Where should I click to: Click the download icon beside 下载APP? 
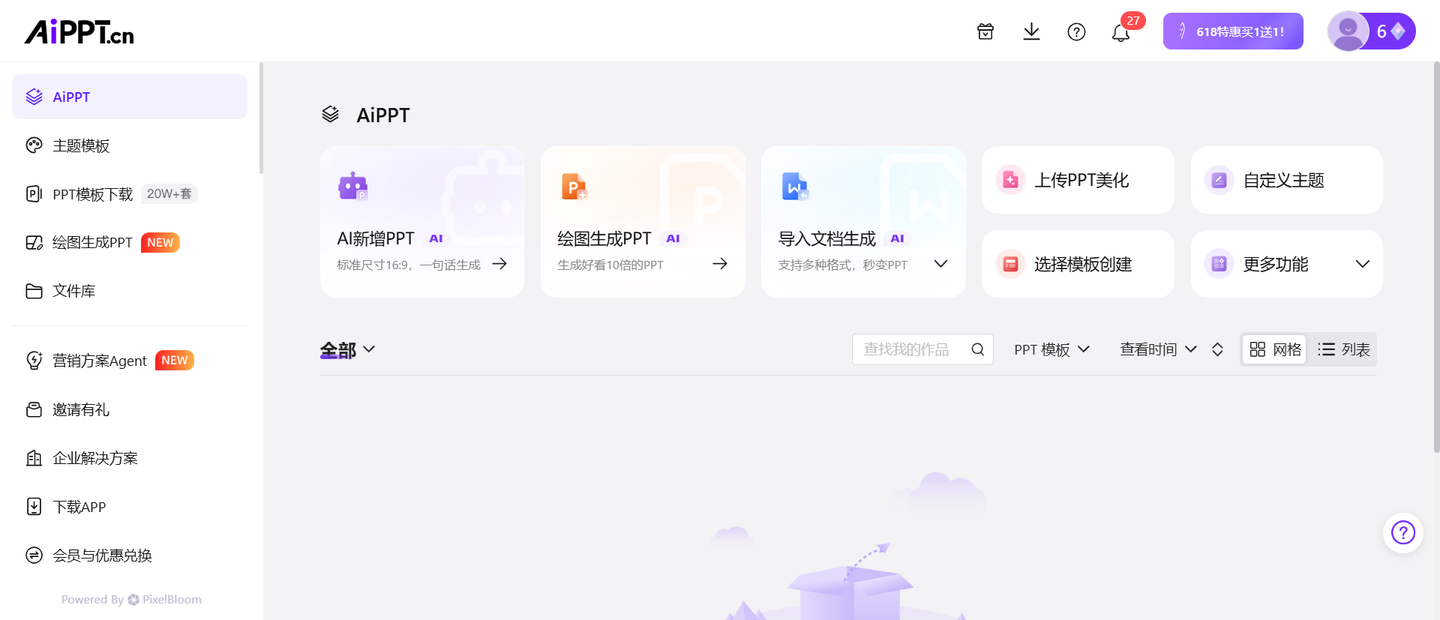coord(34,506)
